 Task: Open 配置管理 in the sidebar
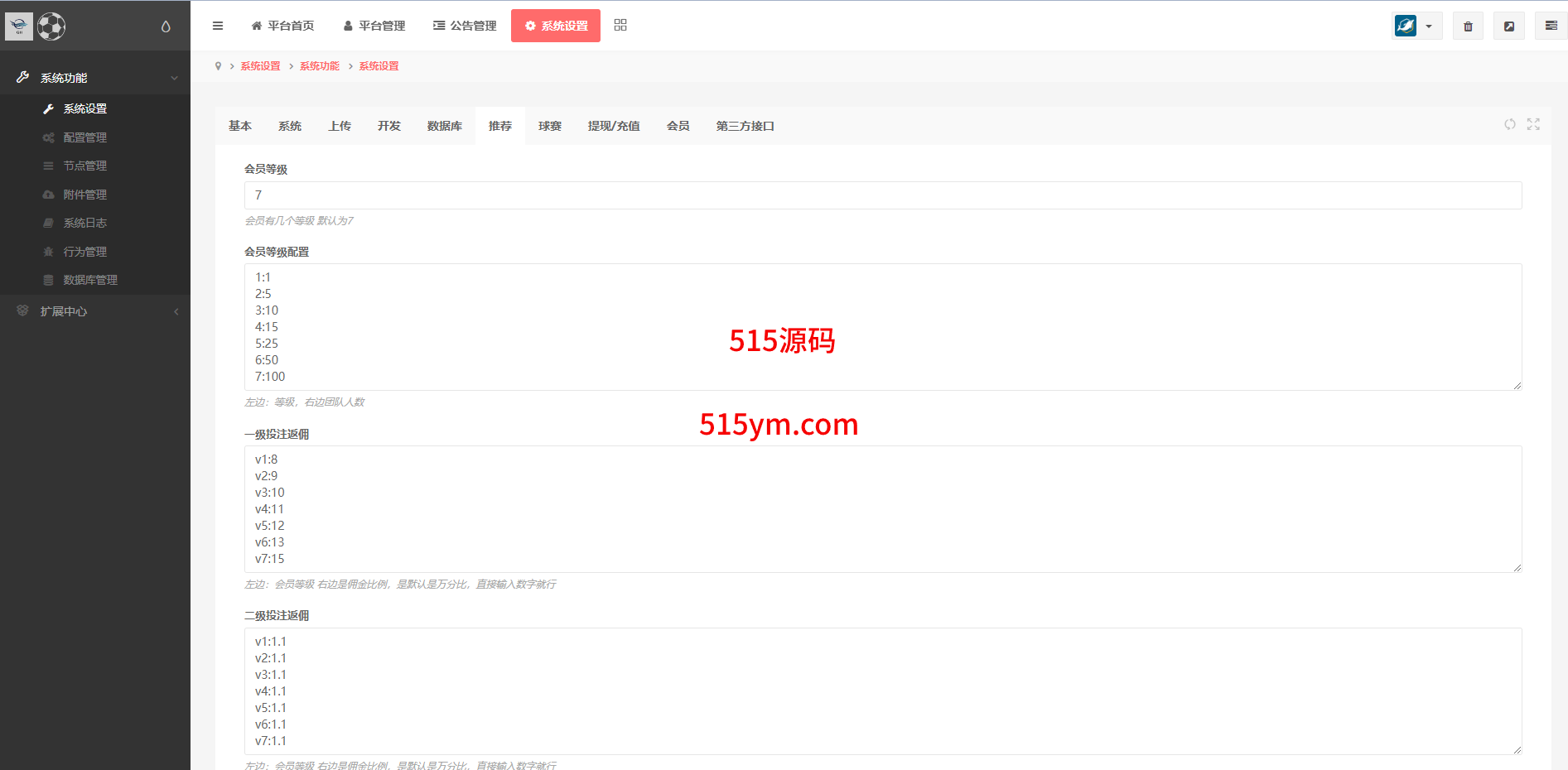(85, 137)
